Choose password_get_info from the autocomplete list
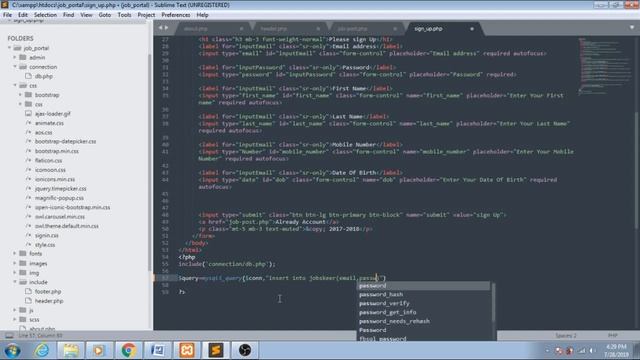The width and height of the screenshot is (640, 360). tap(424, 312)
